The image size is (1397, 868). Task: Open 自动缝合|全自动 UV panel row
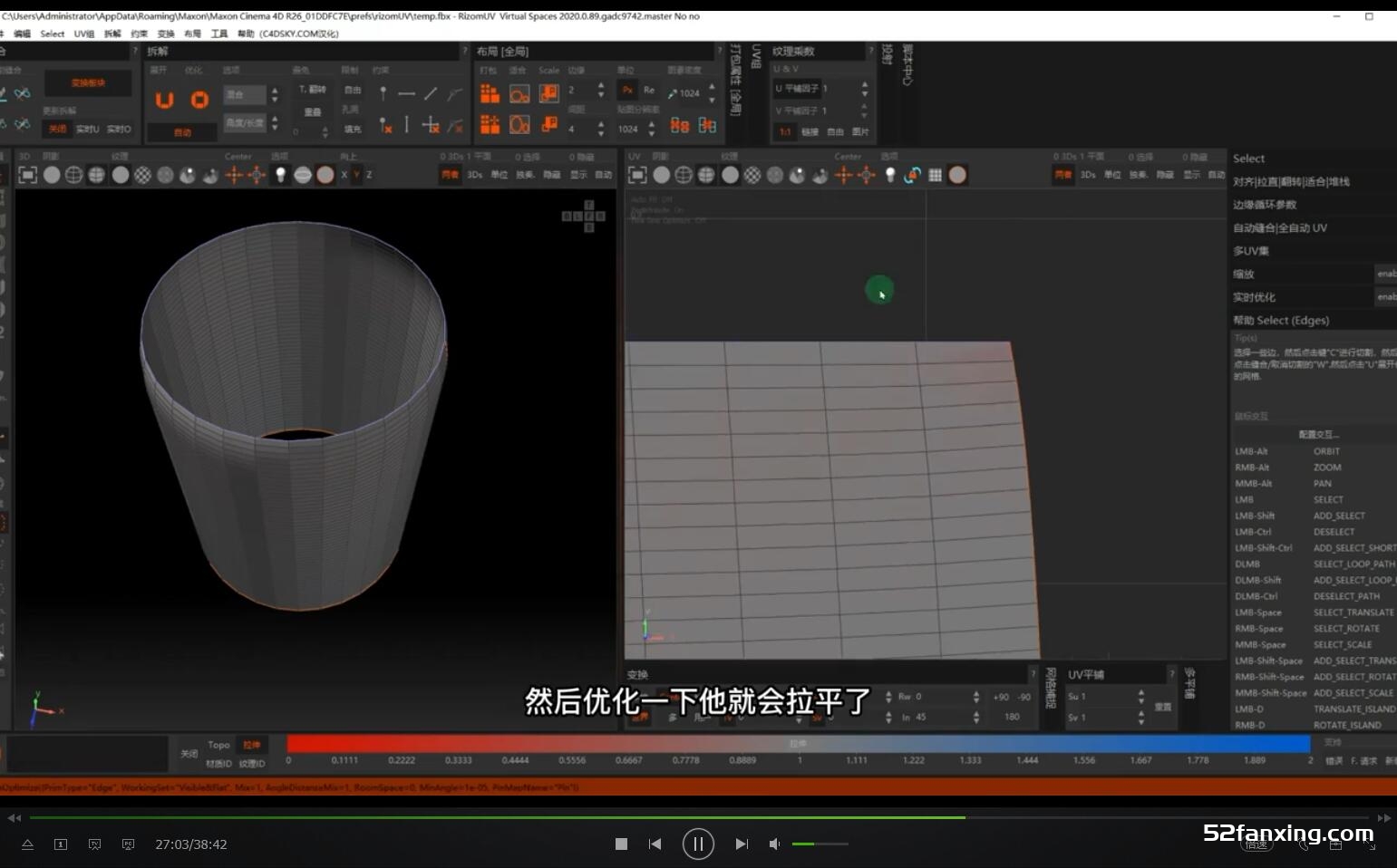click(1313, 227)
